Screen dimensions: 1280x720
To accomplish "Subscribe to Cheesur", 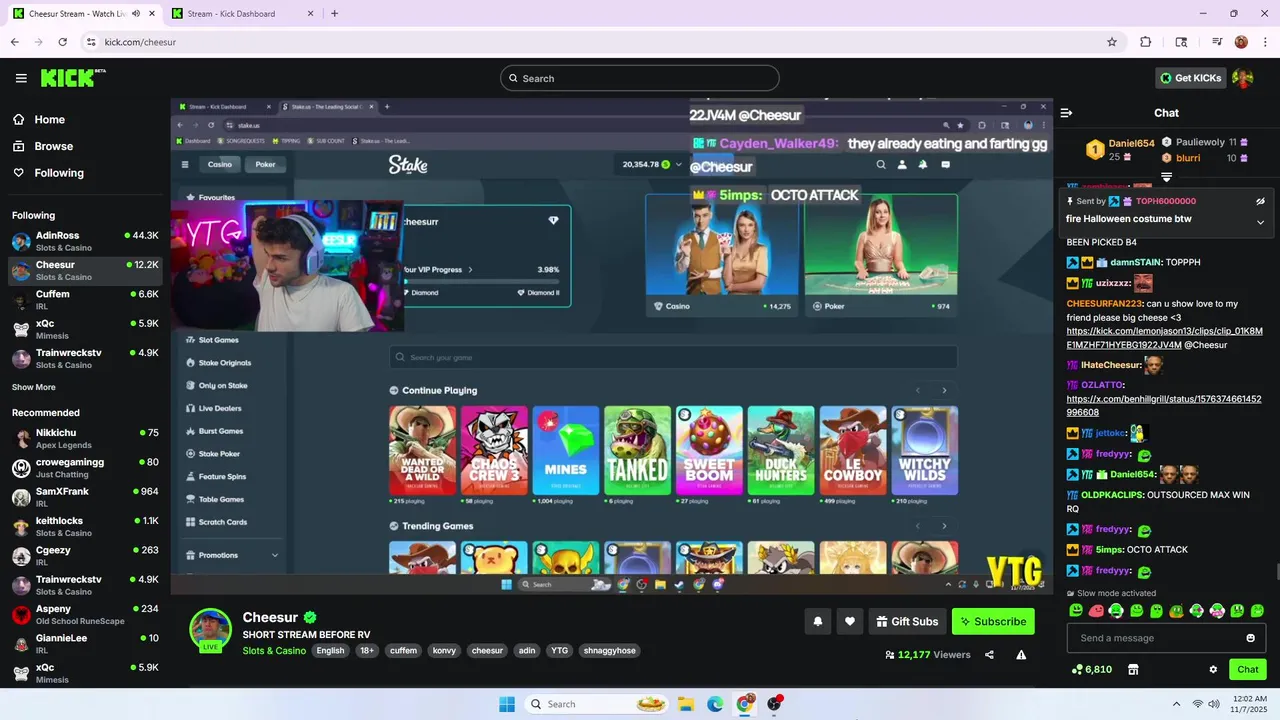I will (993, 621).
